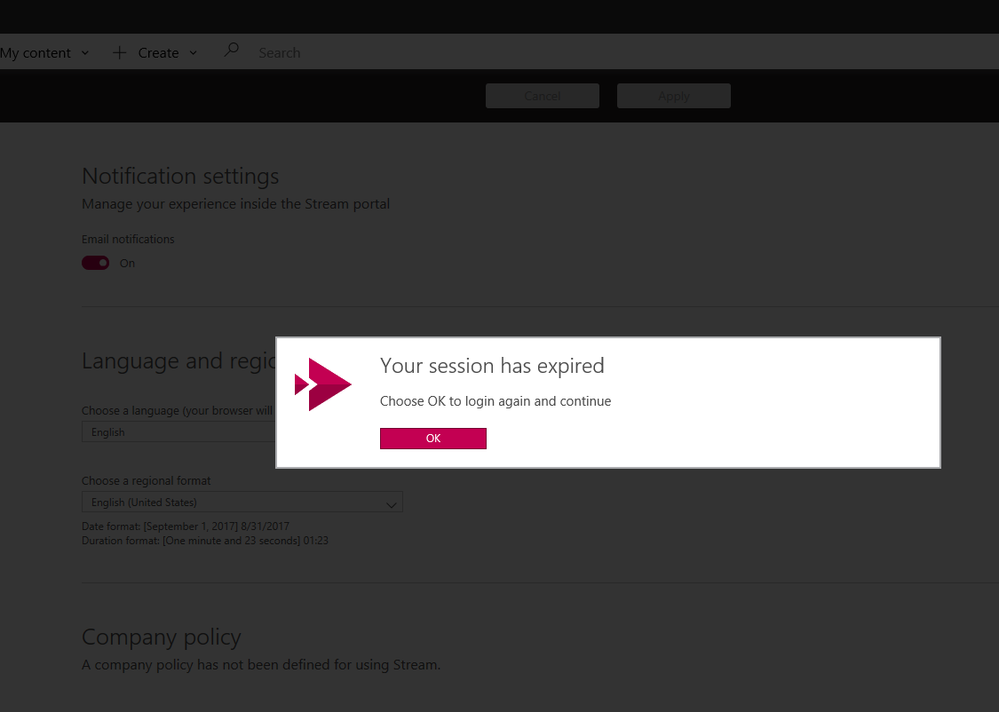Click the dropdown arrow on the English language box

click(x=391, y=431)
